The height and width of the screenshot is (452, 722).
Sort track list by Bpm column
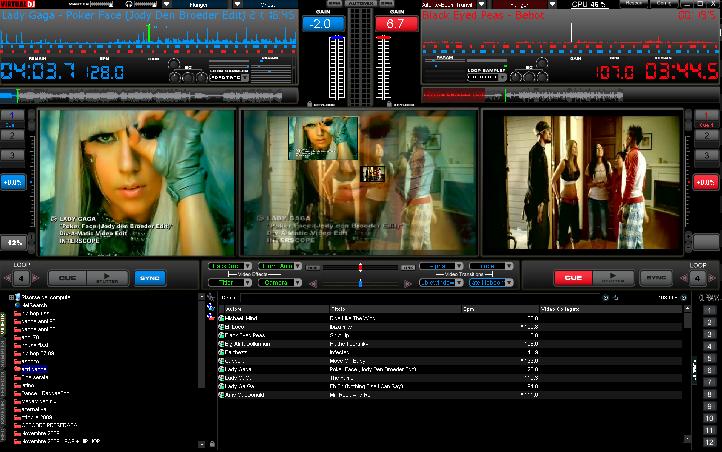pyautogui.click(x=500, y=309)
